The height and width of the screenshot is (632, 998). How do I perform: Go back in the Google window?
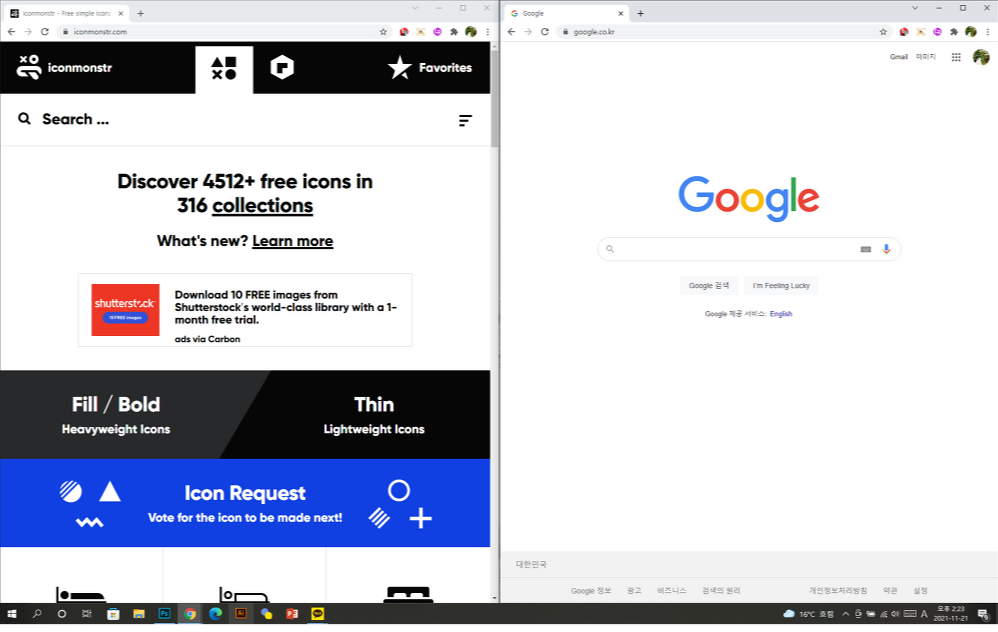512,31
